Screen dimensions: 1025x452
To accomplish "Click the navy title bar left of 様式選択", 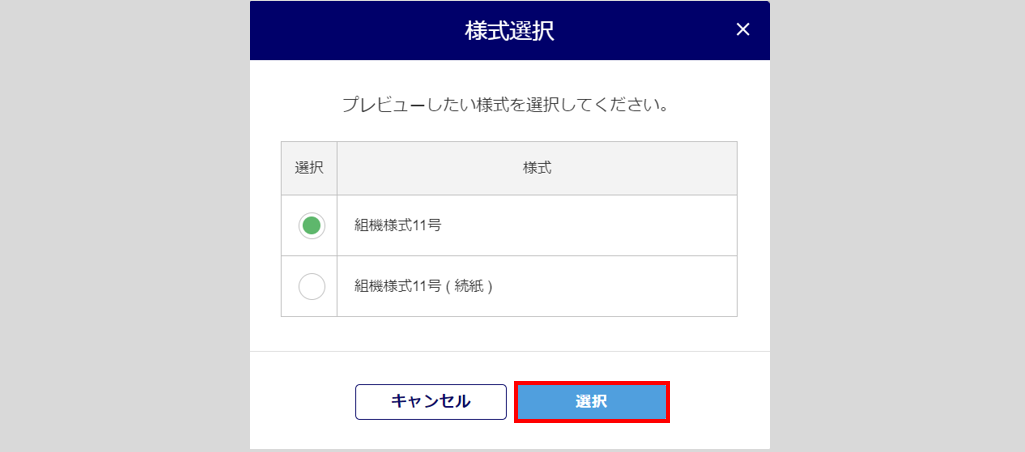I will tap(350, 30).
